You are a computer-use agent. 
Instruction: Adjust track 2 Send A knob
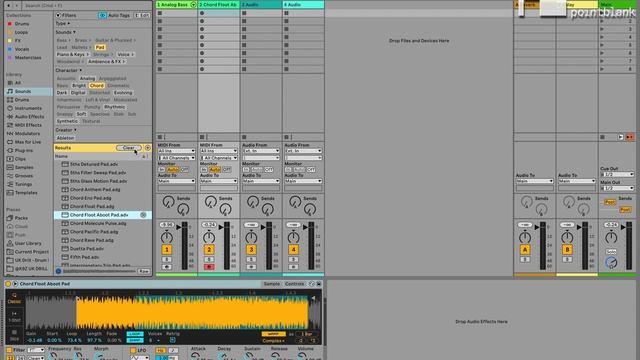tap(211, 201)
